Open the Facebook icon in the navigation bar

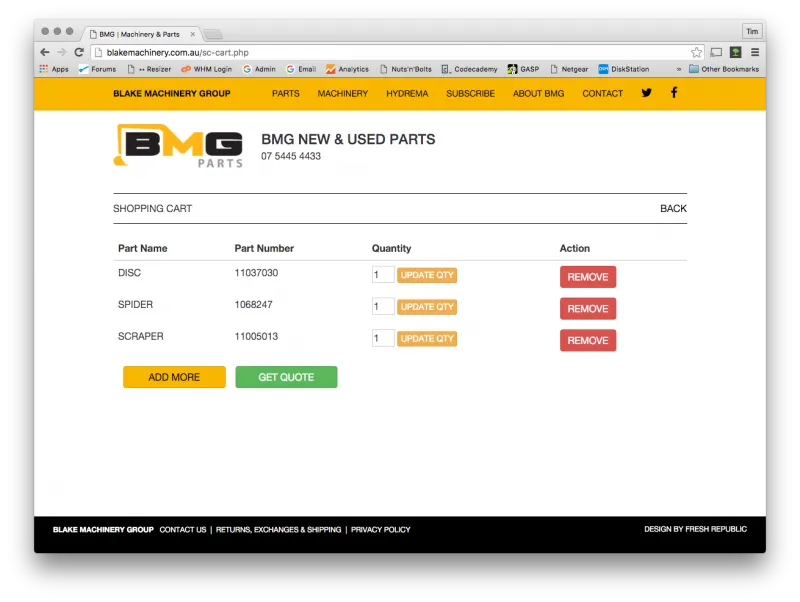(x=674, y=93)
